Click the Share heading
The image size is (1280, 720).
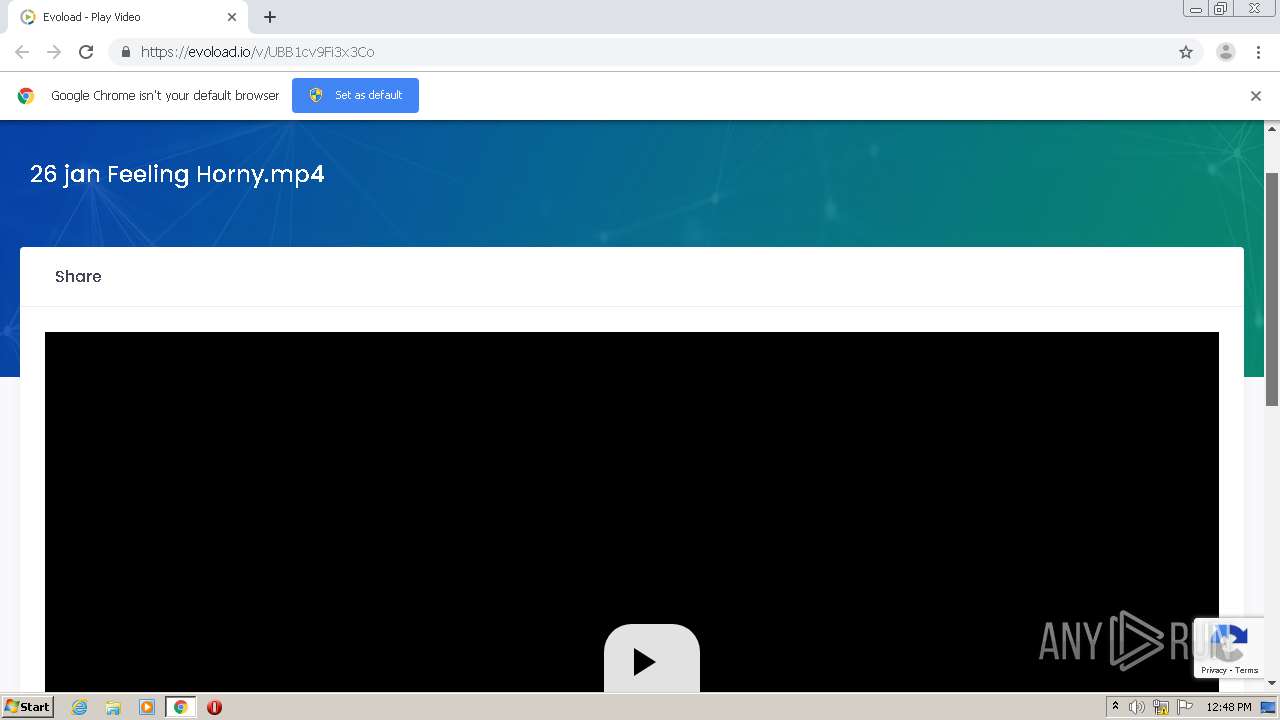tap(78, 276)
